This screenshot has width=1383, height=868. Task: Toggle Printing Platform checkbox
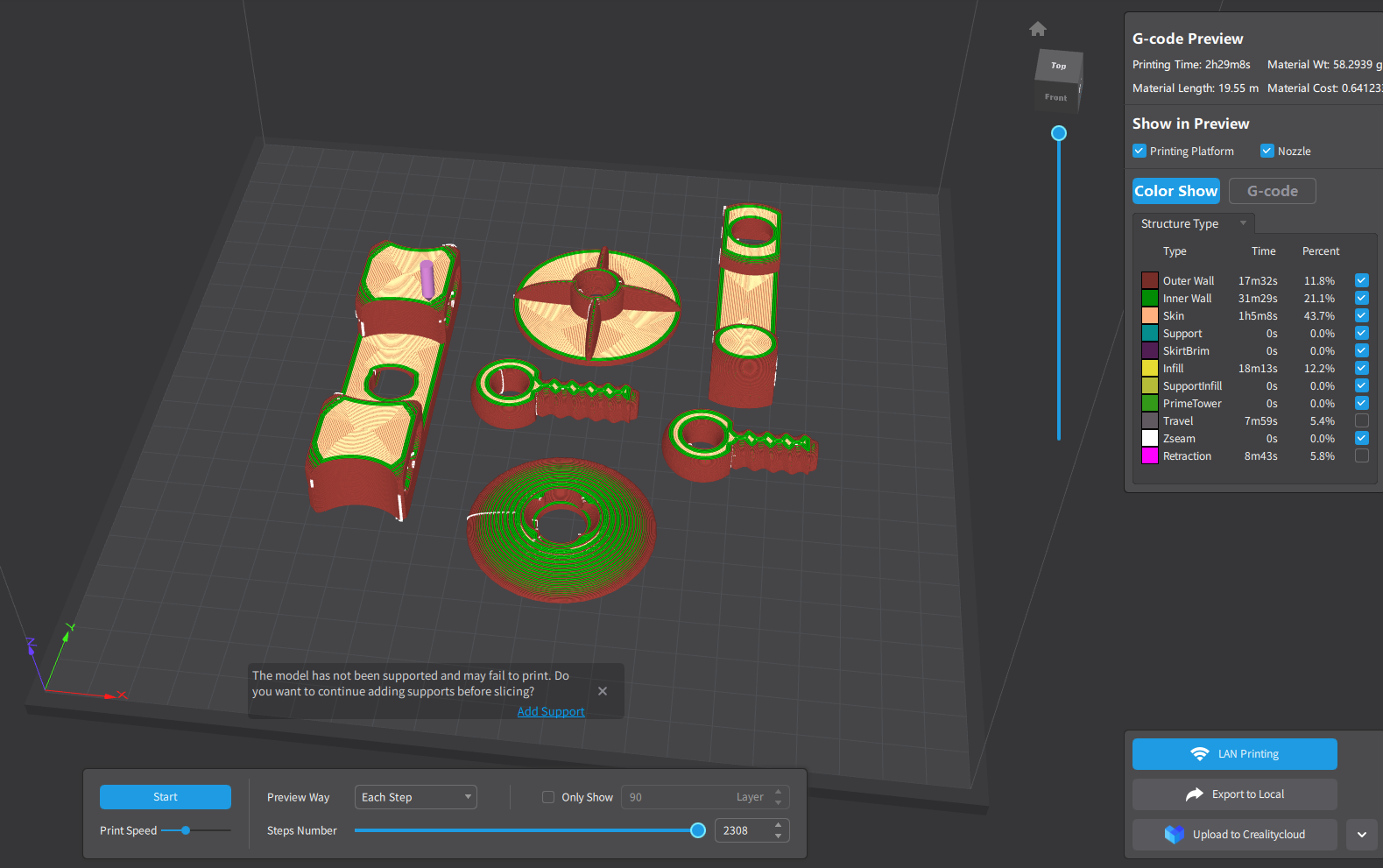pos(1140,151)
